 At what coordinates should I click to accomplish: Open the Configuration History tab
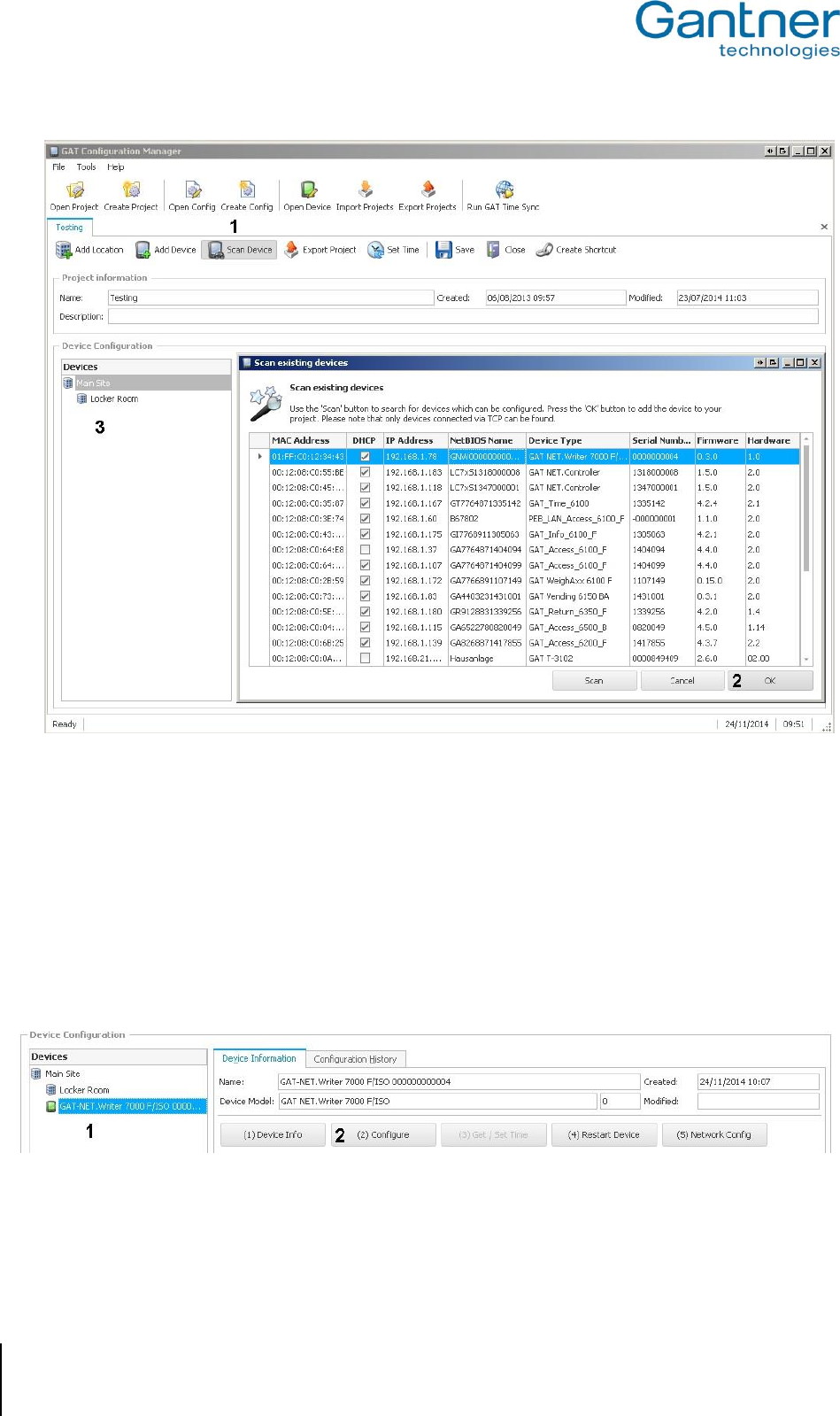(x=355, y=1059)
